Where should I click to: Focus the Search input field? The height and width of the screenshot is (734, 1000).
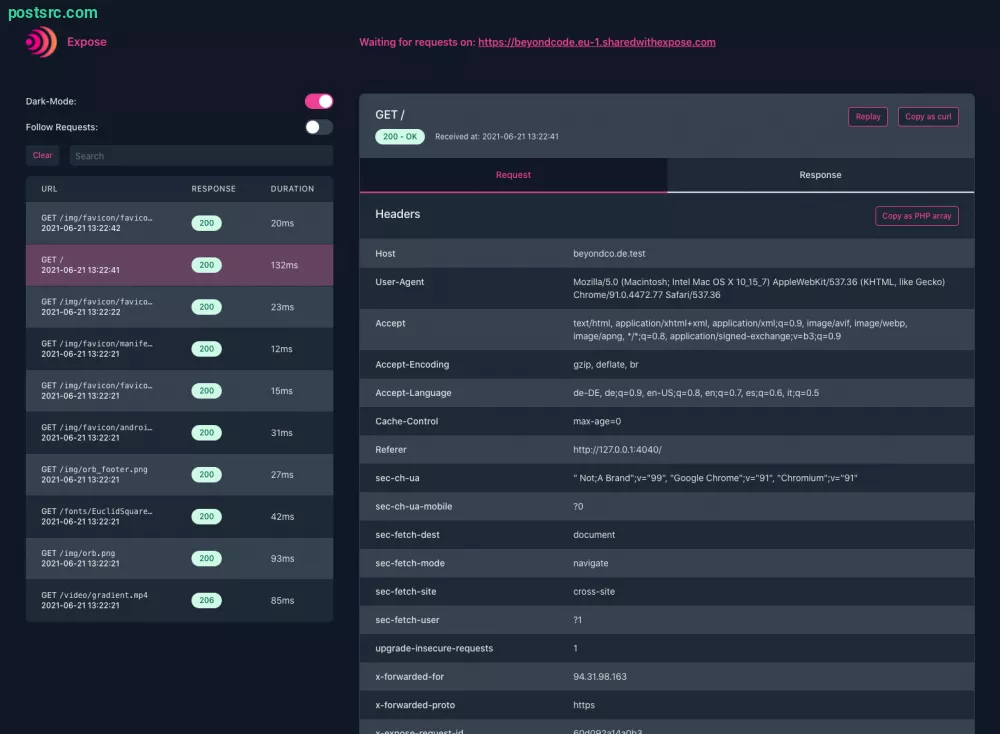(200, 156)
